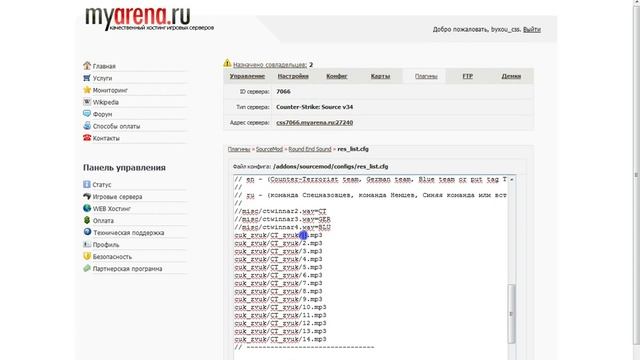The height and width of the screenshot is (360, 640).
Task: Click the shield icon beside Безопасность
Action: (87, 256)
